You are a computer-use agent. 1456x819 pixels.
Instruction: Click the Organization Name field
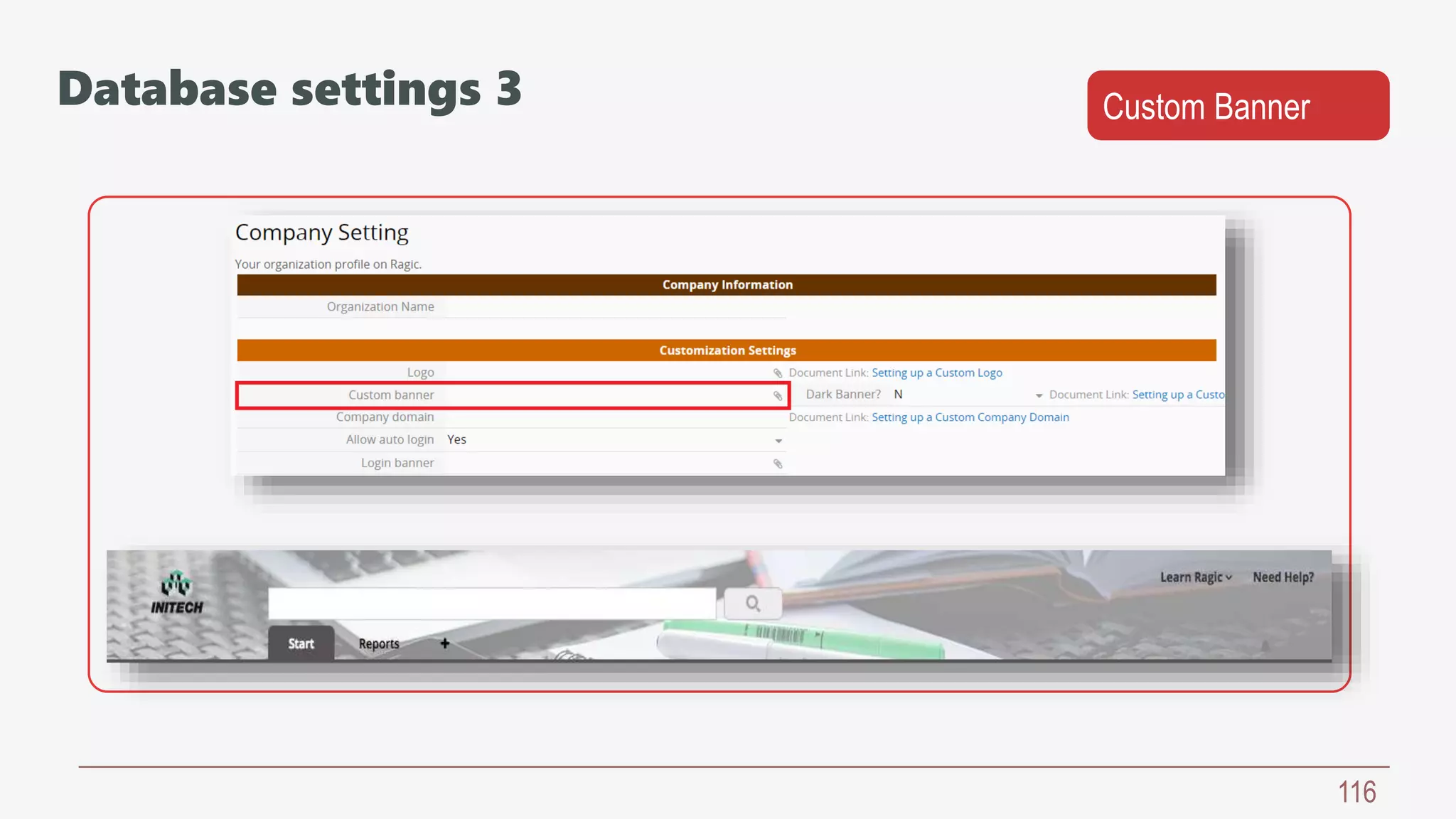[616, 307]
